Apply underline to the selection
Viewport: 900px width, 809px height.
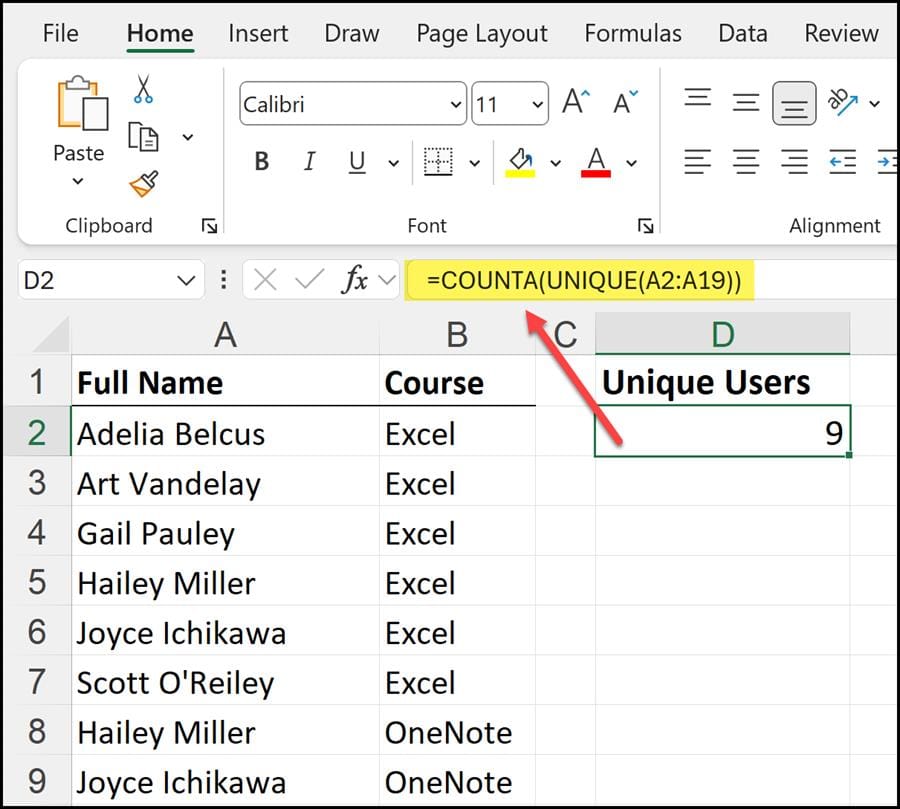(356, 162)
